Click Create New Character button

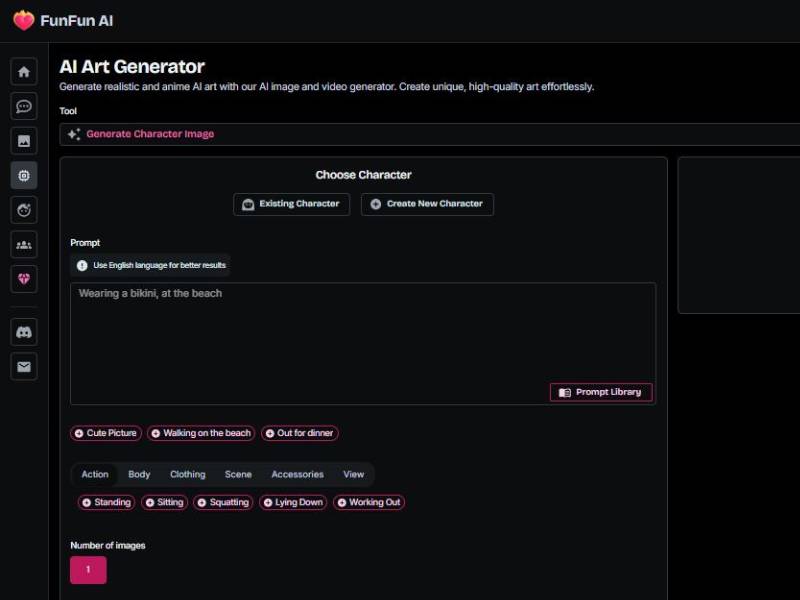pyautogui.click(x=427, y=204)
